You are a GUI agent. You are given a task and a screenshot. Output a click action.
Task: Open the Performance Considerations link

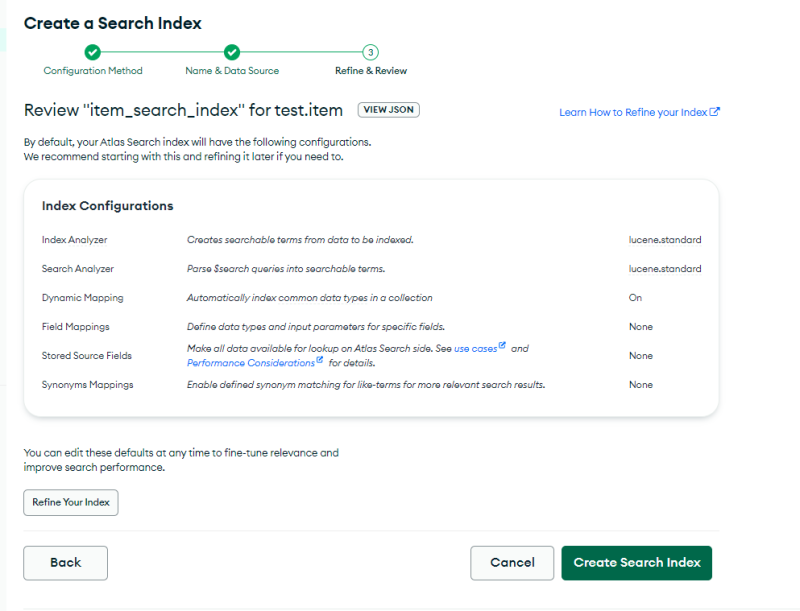(x=250, y=363)
